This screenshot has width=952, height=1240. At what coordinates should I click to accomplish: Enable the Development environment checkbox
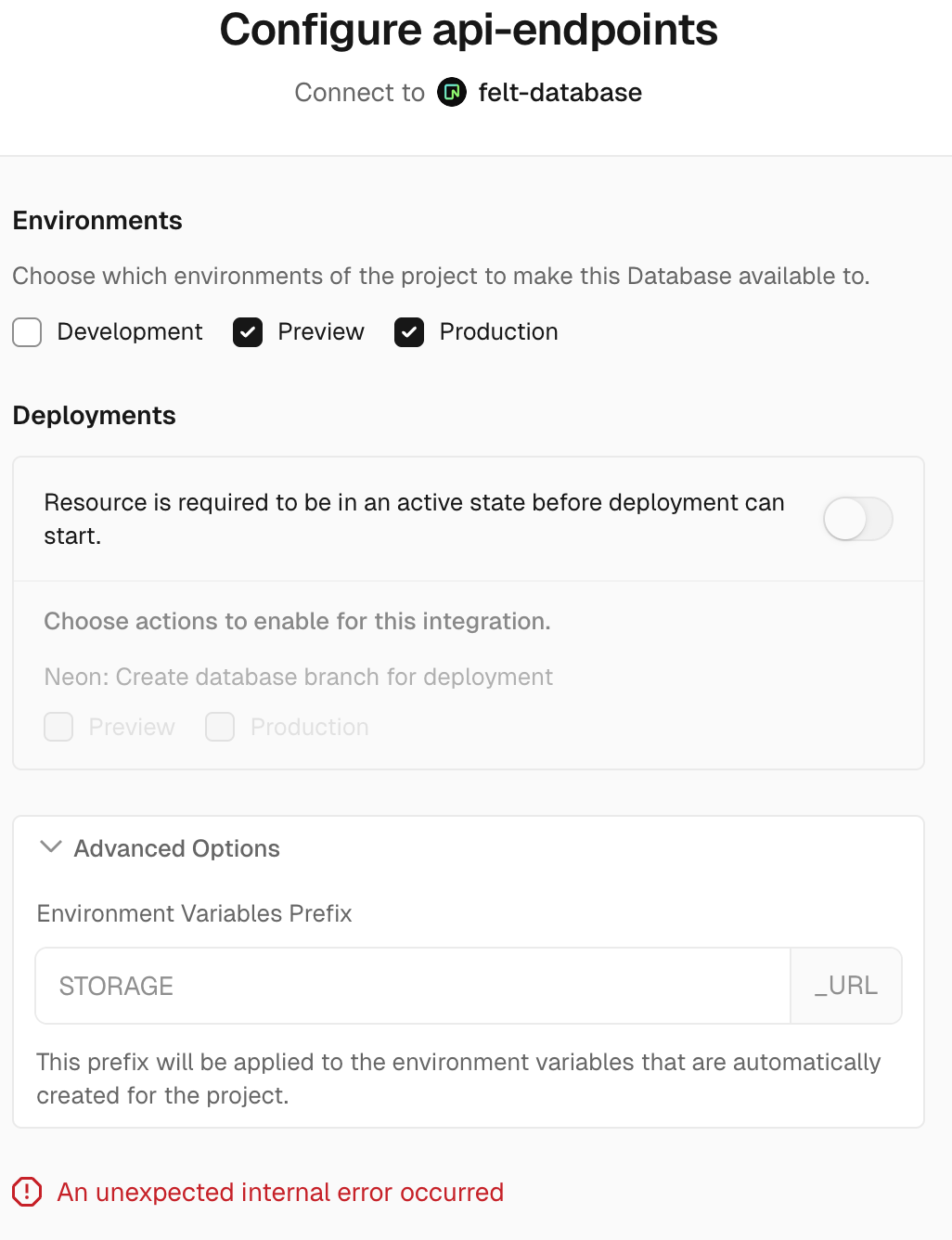27,332
